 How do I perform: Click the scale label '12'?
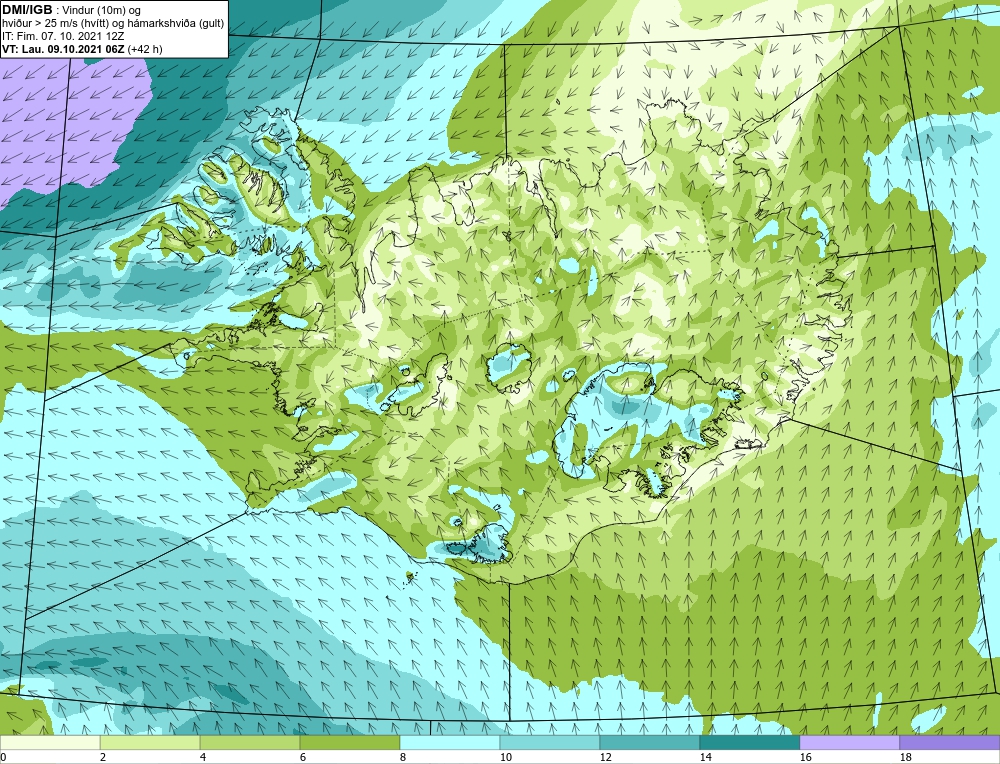(x=606, y=757)
